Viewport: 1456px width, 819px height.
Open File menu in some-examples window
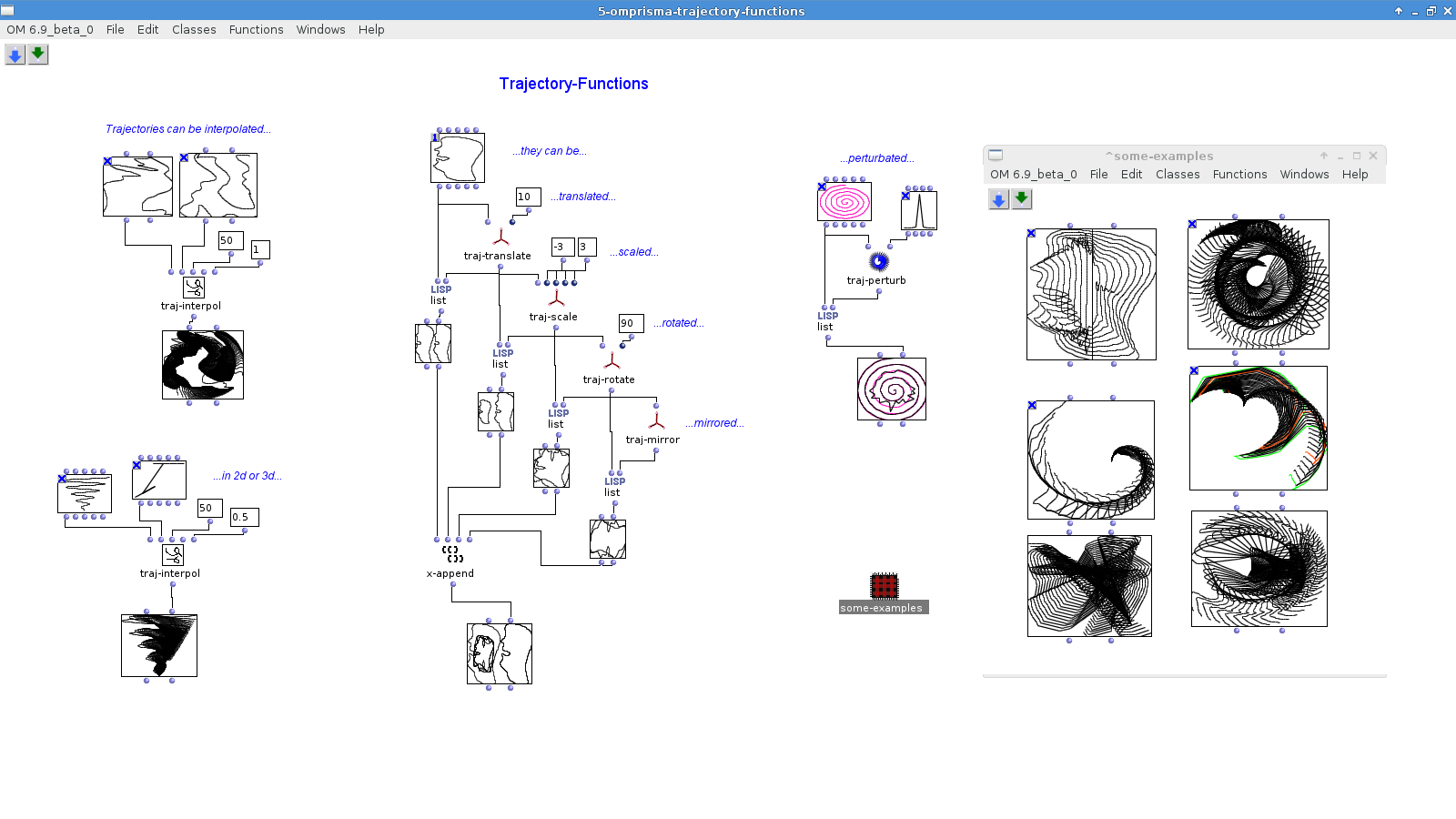pos(1098,174)
